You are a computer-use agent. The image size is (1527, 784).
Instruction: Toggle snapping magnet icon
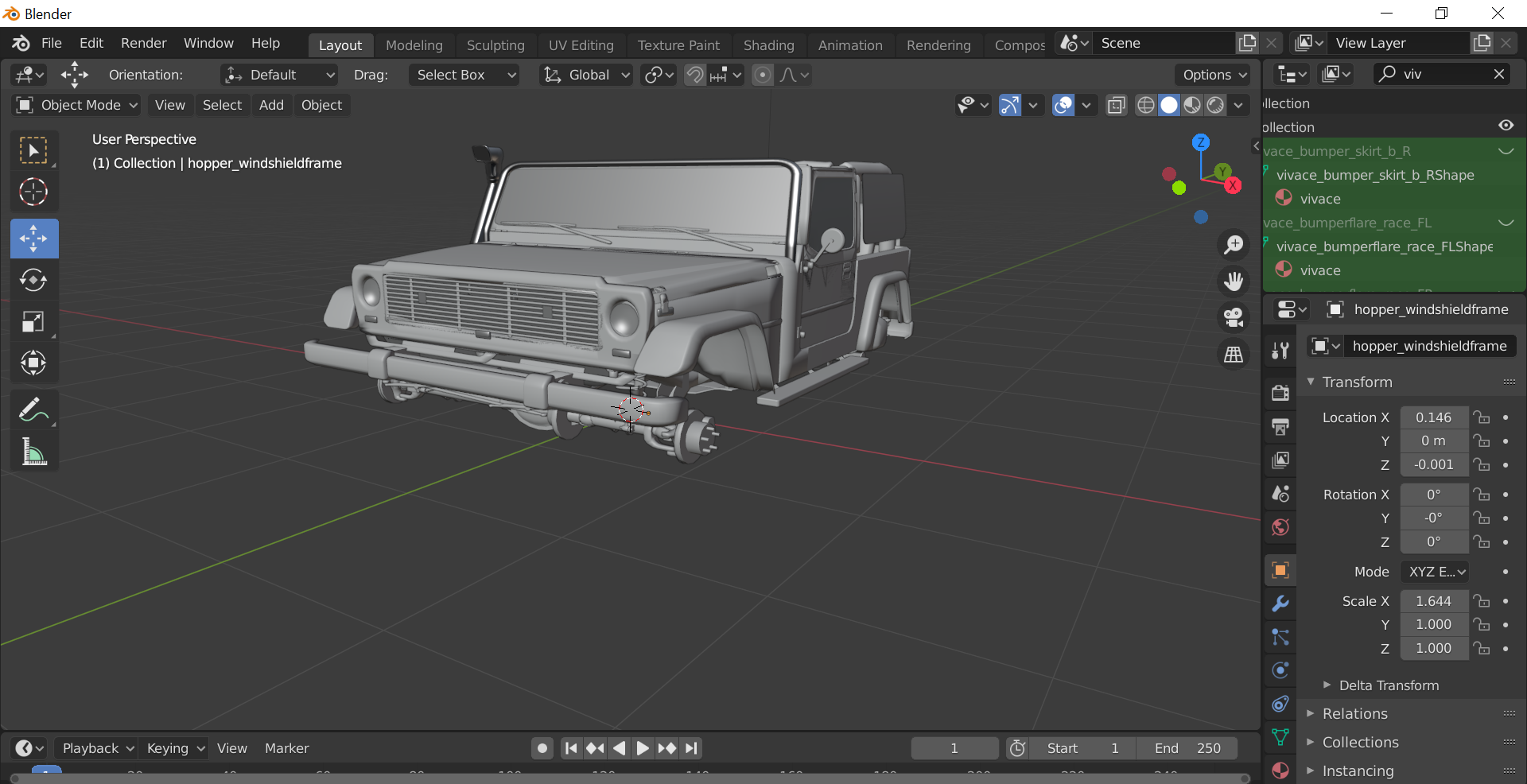click(695, 75)
